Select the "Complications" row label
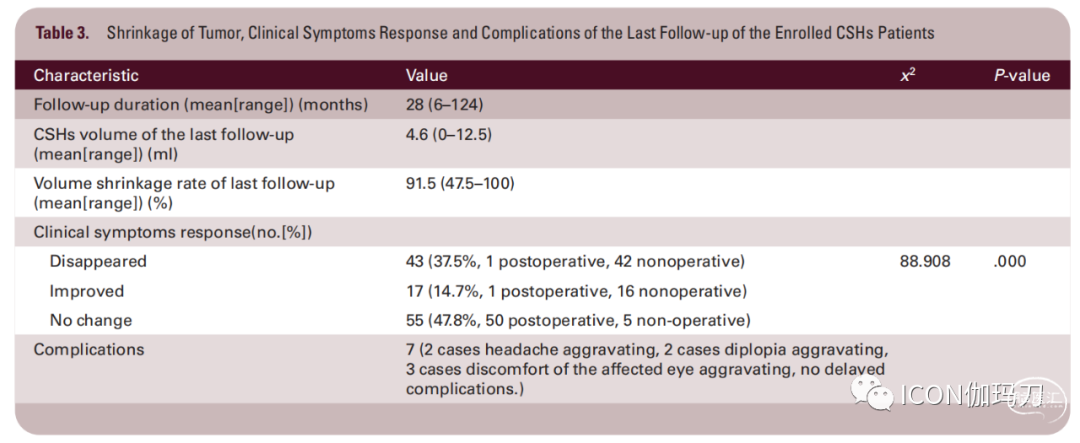This screenshot has width=1080, height=443. pyautogui.click(x=89, y=349)
